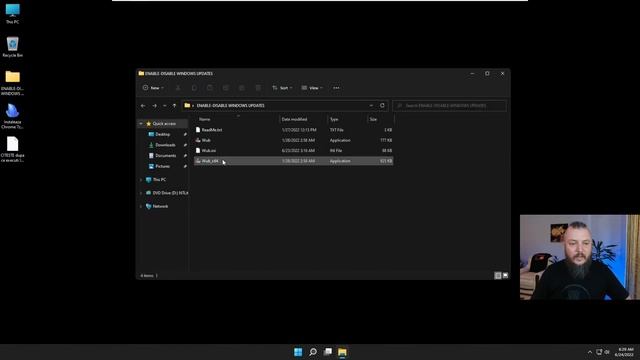Sort by the Date modified column header
The width and height of the screenshot is (640, 360).
click(294, 119)
